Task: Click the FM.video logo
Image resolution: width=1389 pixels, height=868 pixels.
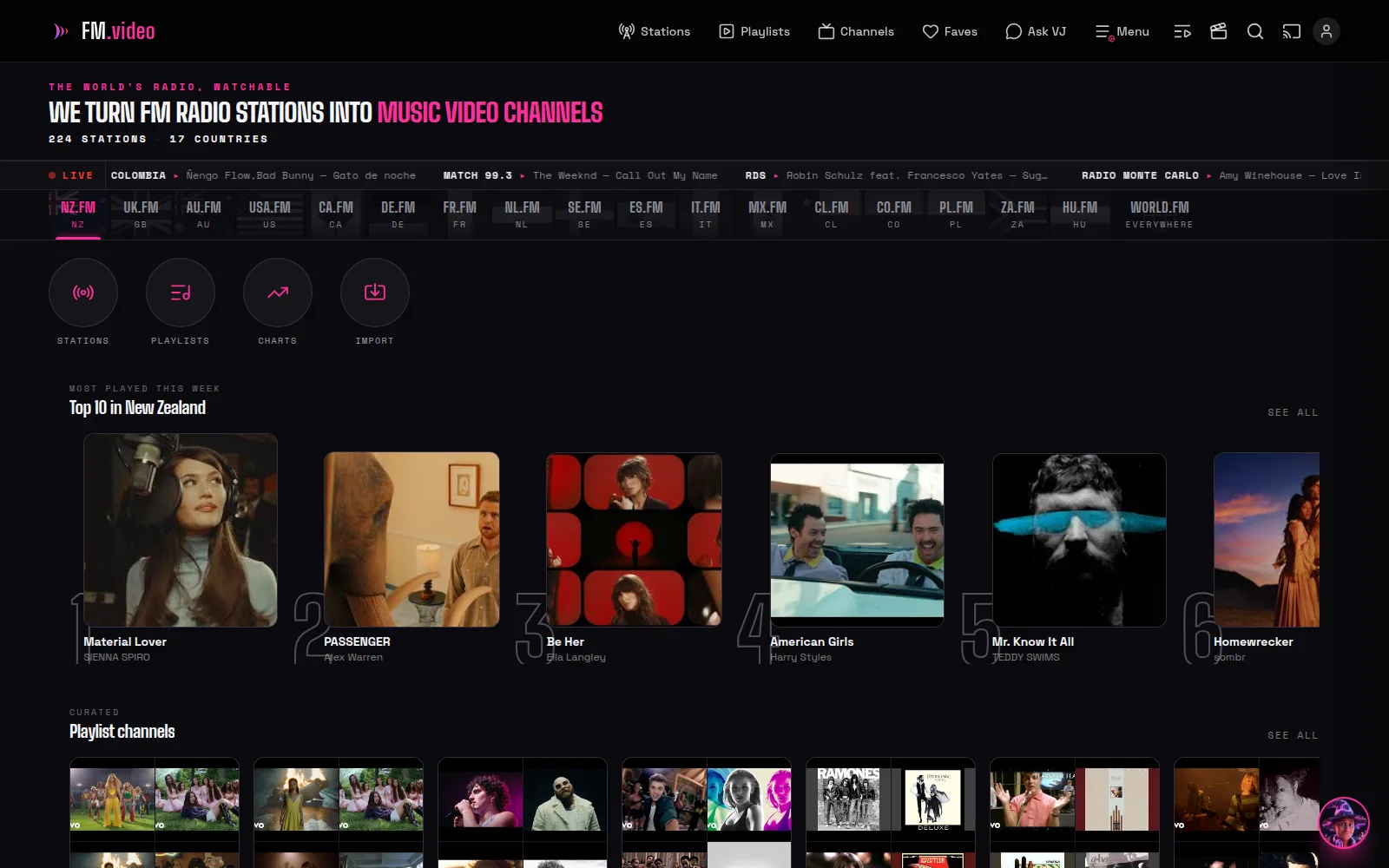Action: click(x=104, y=31)
